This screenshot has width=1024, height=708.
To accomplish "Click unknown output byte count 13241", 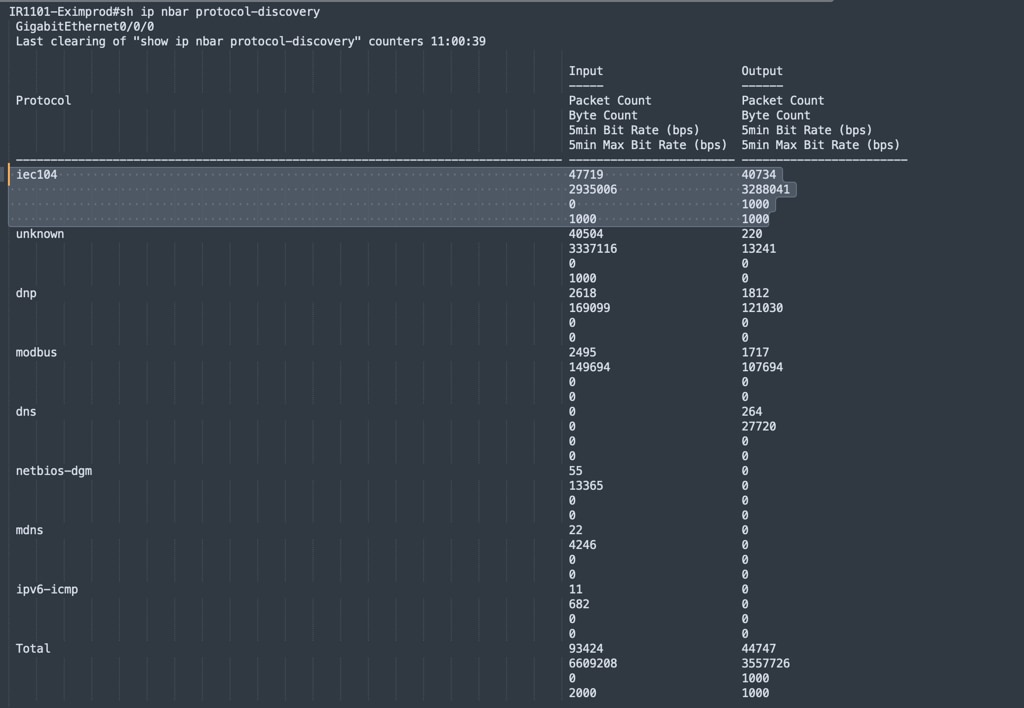I will coord(758,249).
